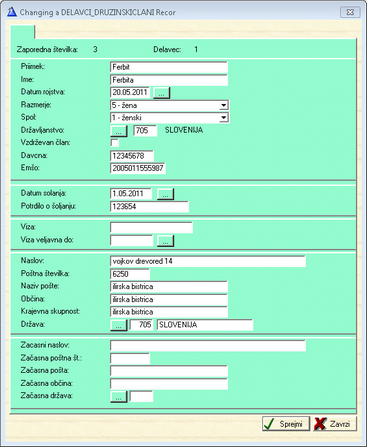Click the Zavrzi discard button

[x=335, y=424]
